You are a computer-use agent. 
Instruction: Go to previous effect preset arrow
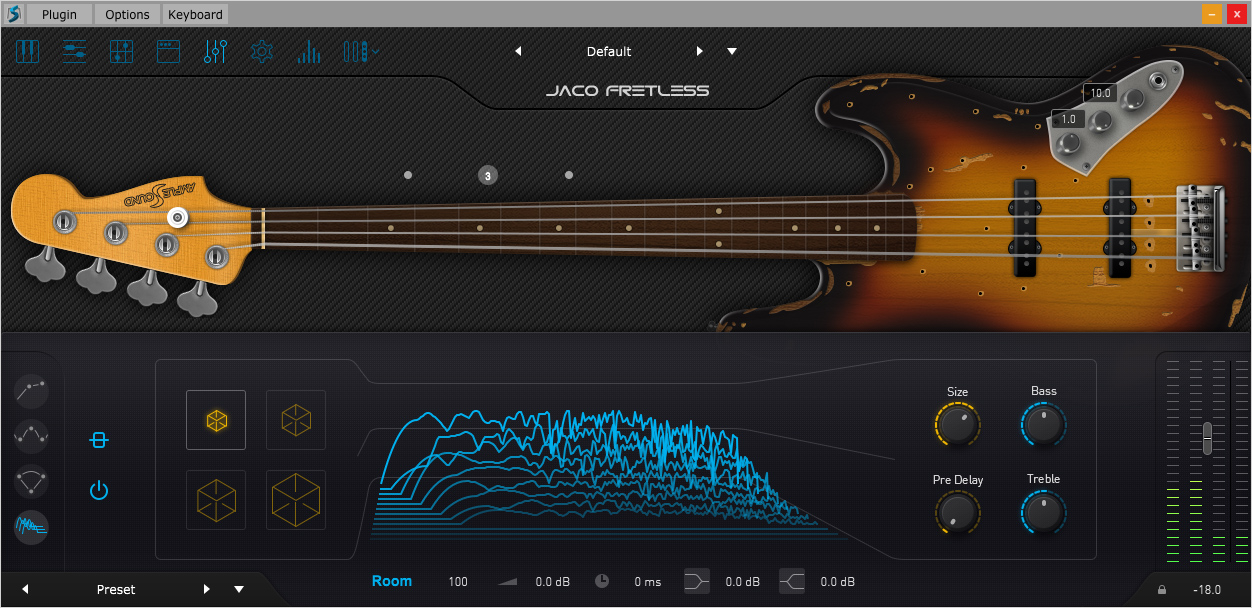pyautogui.click(x=26, y=589)
